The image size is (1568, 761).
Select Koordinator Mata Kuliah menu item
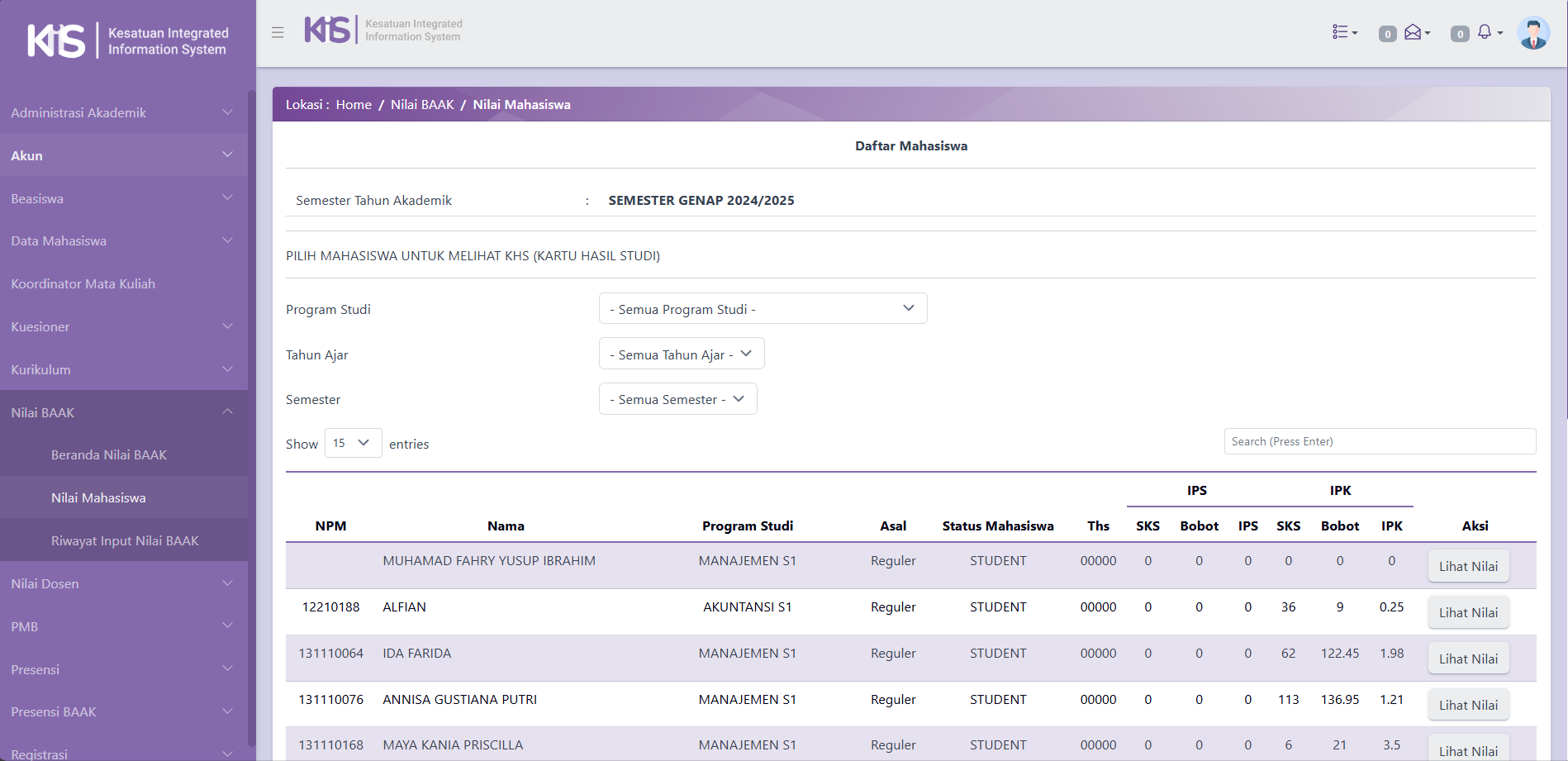83,284
